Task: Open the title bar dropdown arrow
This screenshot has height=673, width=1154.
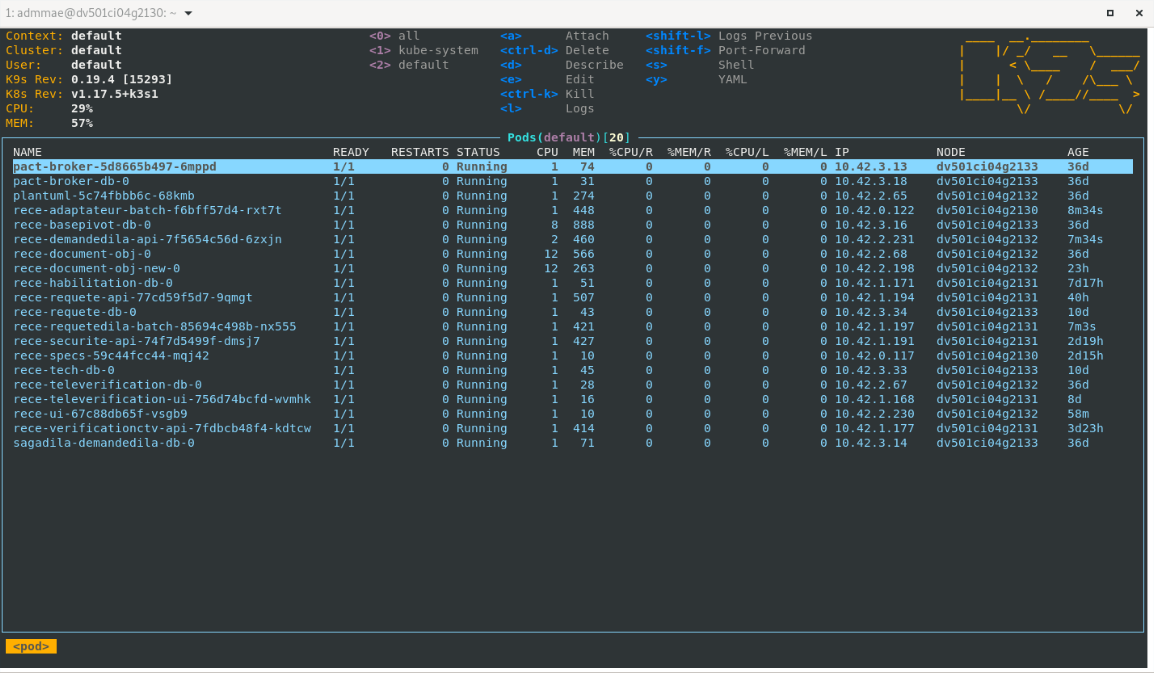Action: pyautogui.click(x=188, y=13)
